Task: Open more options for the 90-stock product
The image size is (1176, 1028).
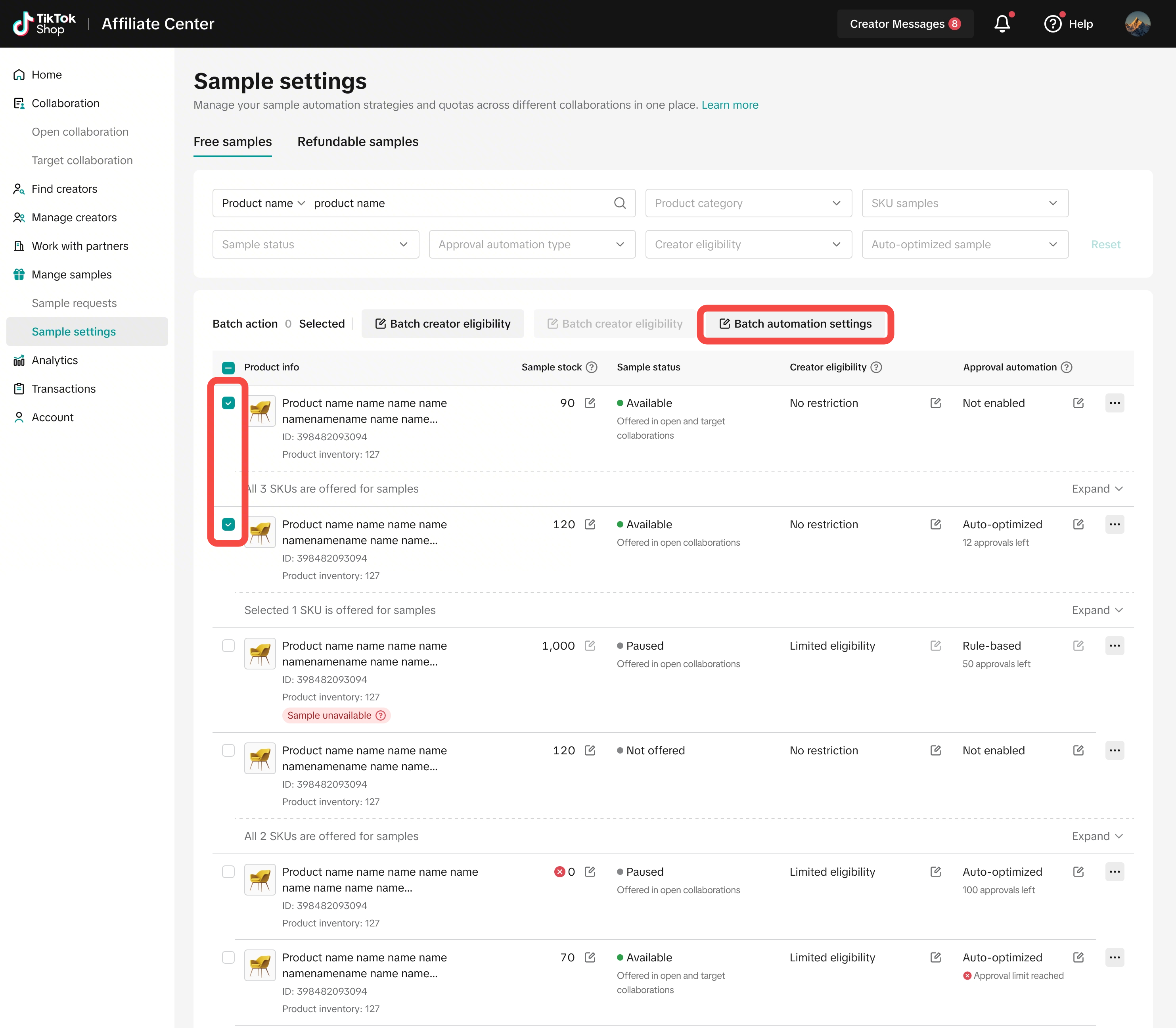Action: (x=1115, y=403)
